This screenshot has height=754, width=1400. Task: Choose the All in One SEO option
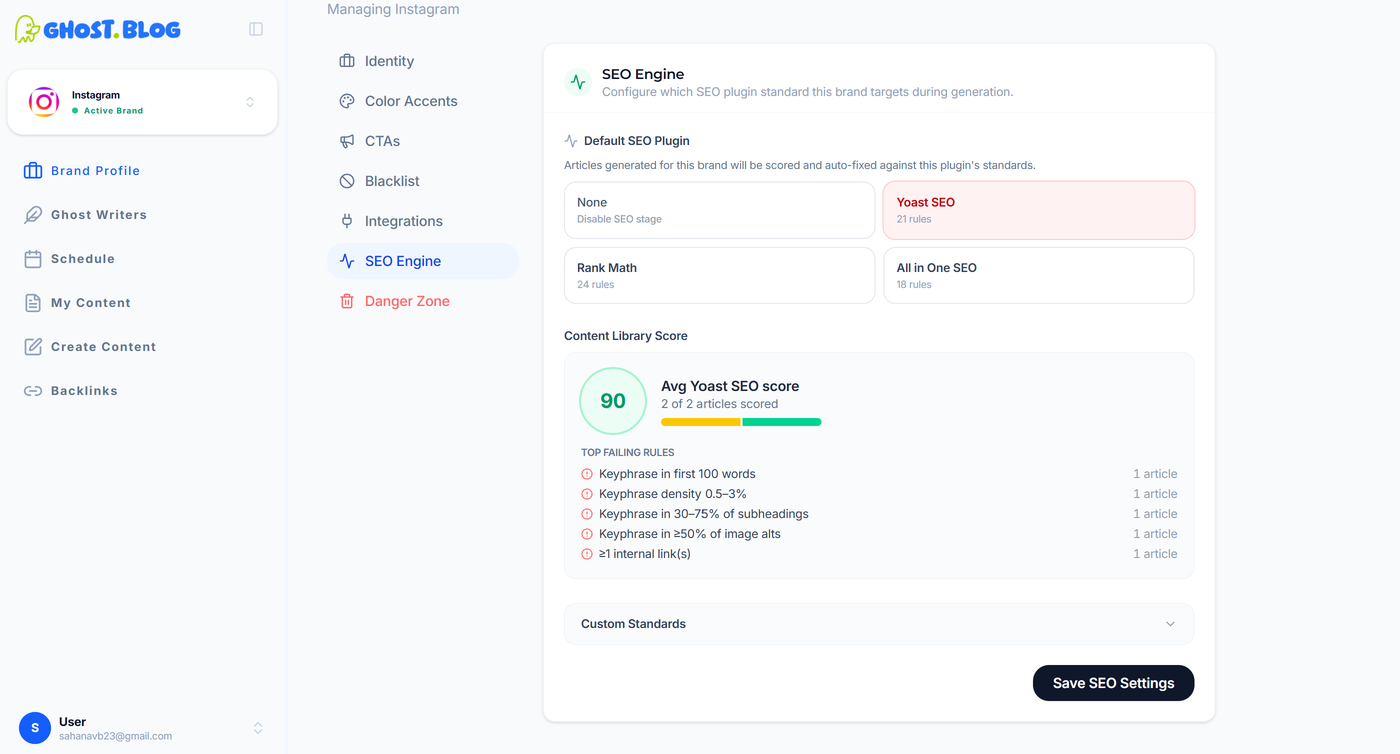[x=1038, y=275]
